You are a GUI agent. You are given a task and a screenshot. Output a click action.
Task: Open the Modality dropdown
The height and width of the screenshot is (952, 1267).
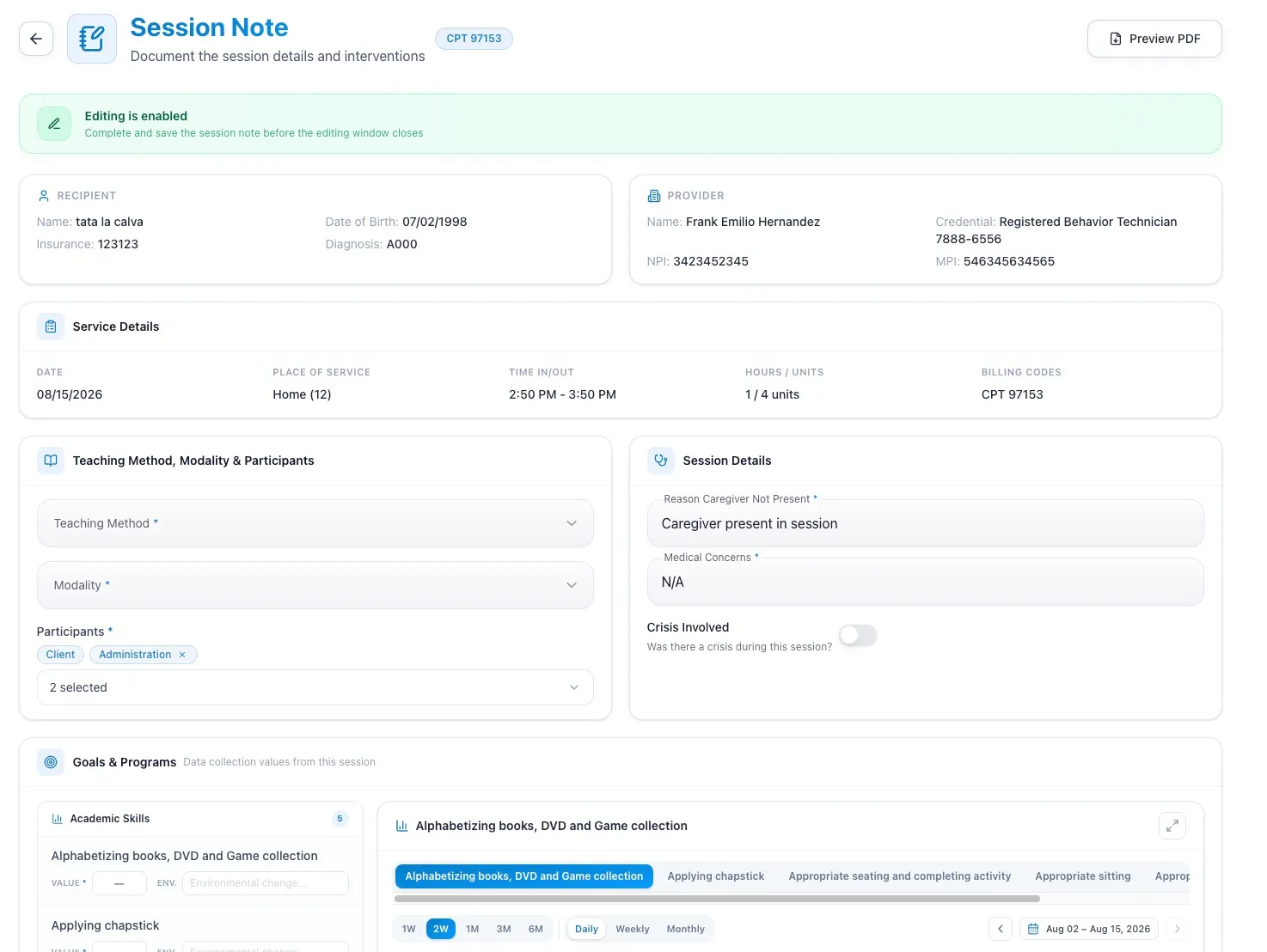pos(315,585)
